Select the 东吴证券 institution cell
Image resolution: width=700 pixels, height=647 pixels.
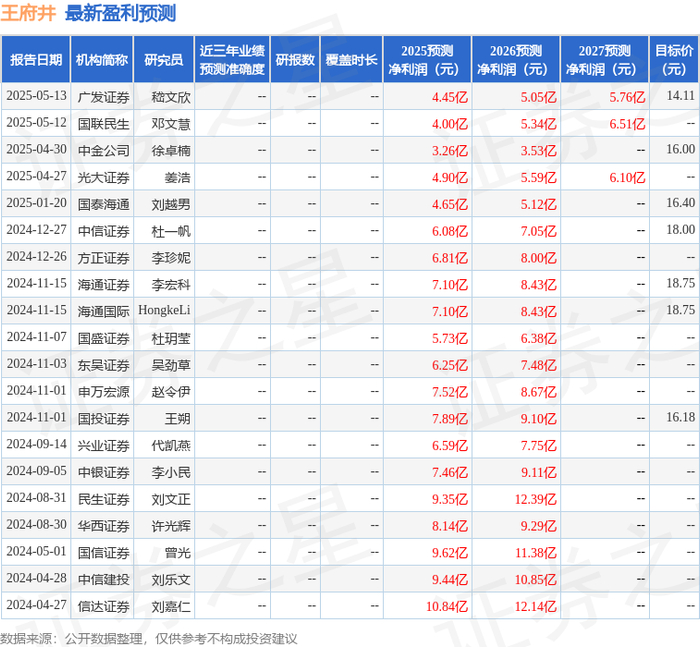pos(104,365)
